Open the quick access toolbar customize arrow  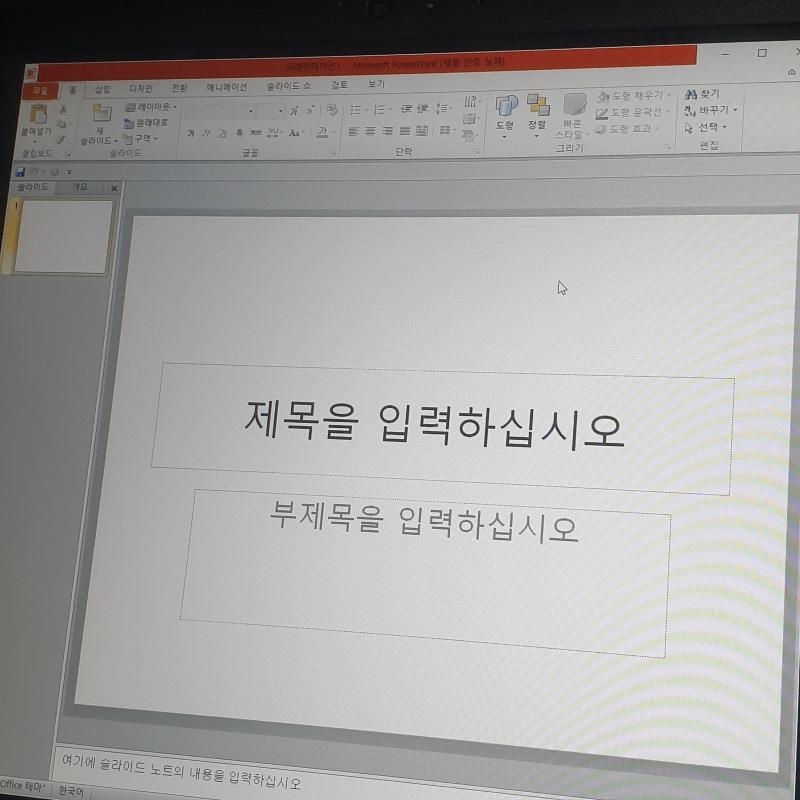[x=70, y=172]
